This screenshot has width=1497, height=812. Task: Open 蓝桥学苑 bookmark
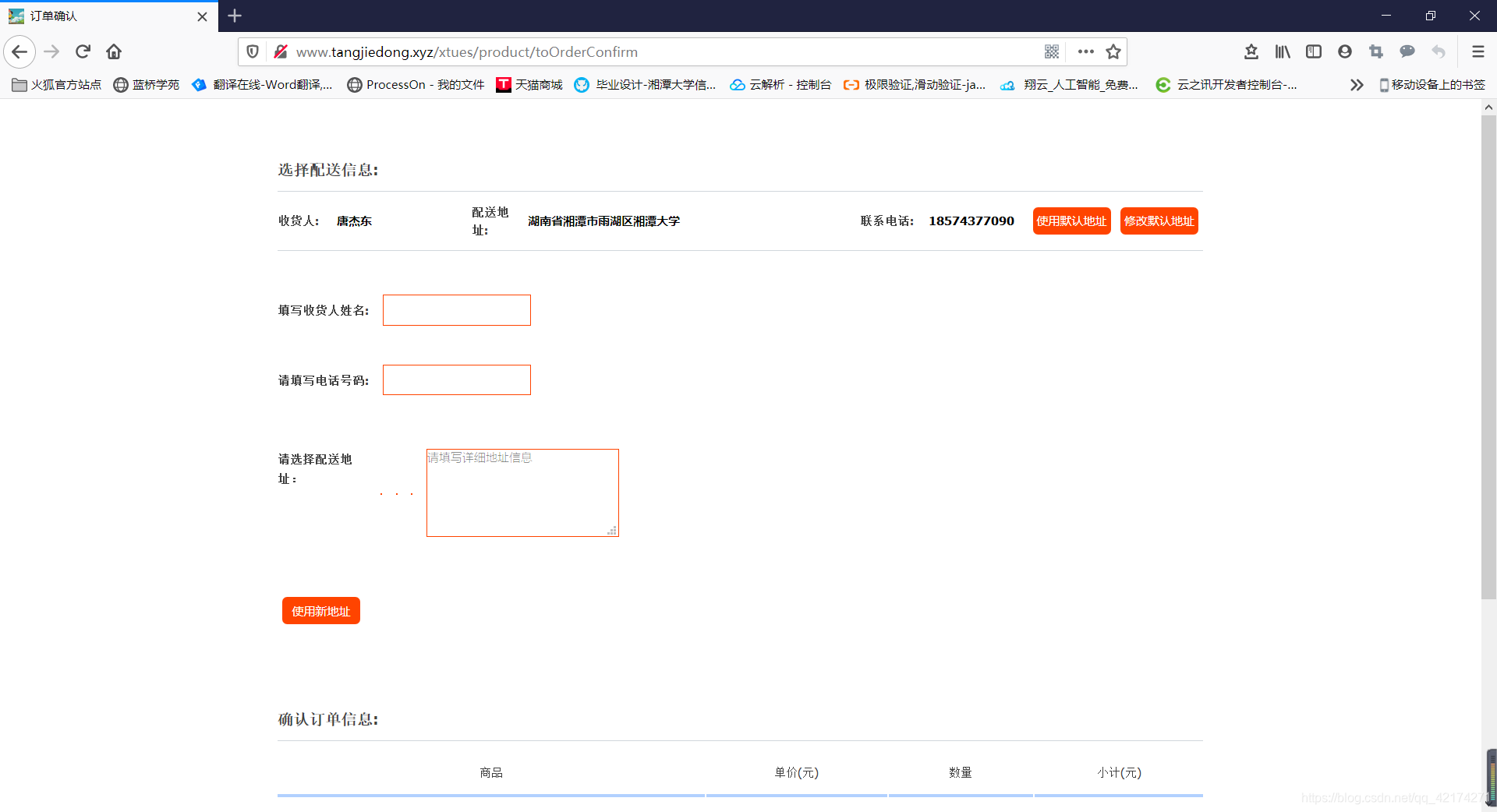click(147, 85)
